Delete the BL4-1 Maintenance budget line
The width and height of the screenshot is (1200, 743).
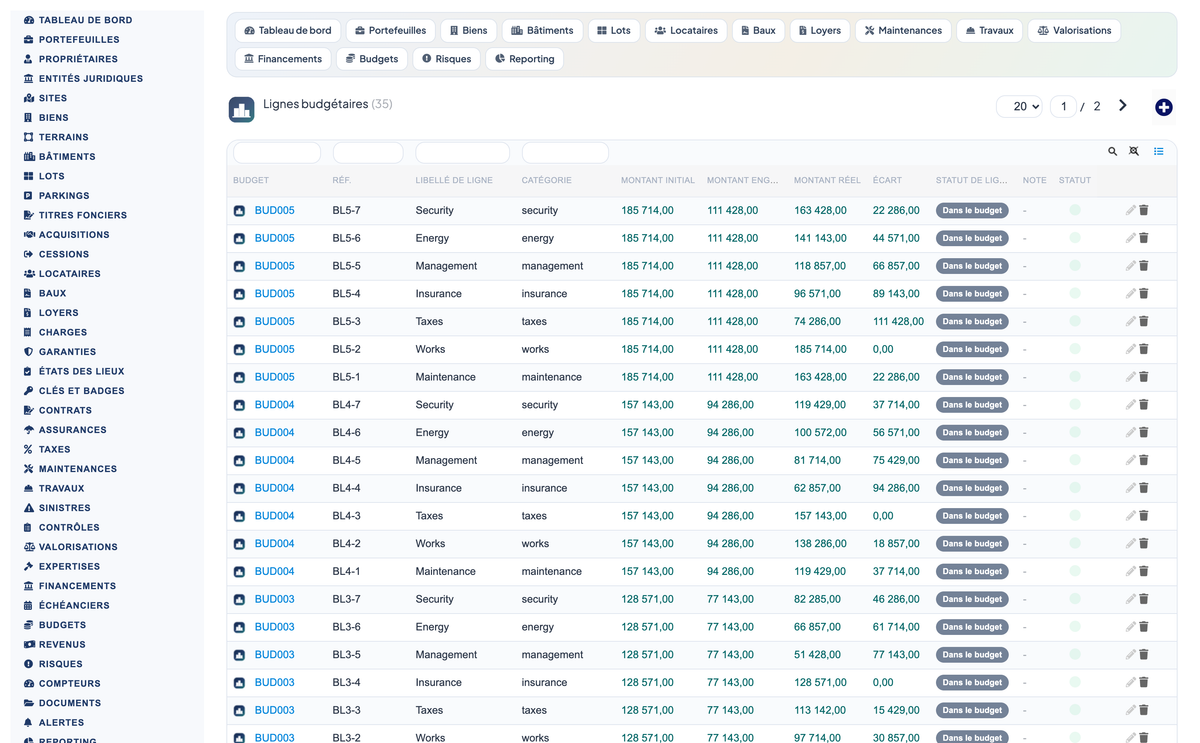[1144, 572]
